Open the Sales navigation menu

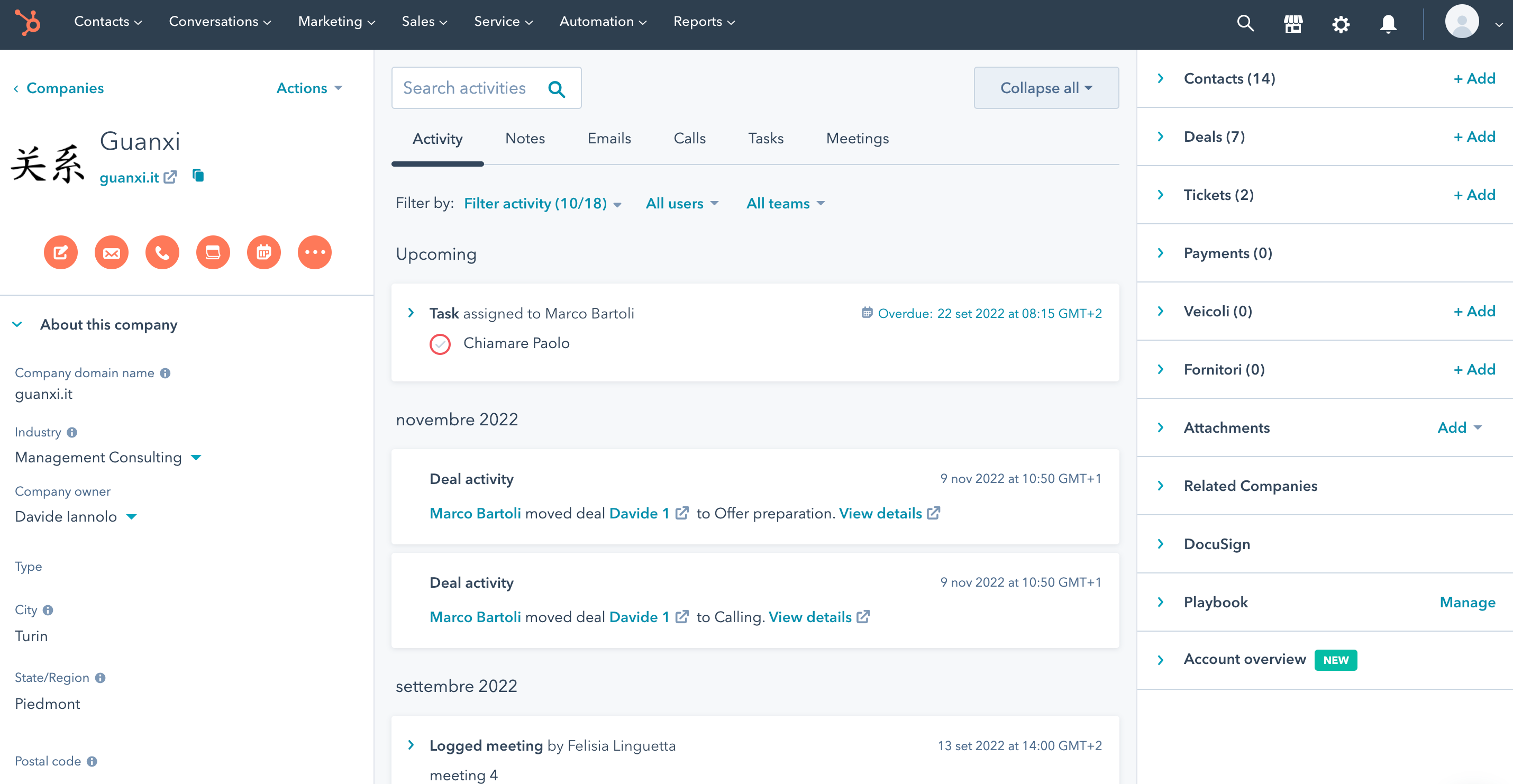(425, 22)
